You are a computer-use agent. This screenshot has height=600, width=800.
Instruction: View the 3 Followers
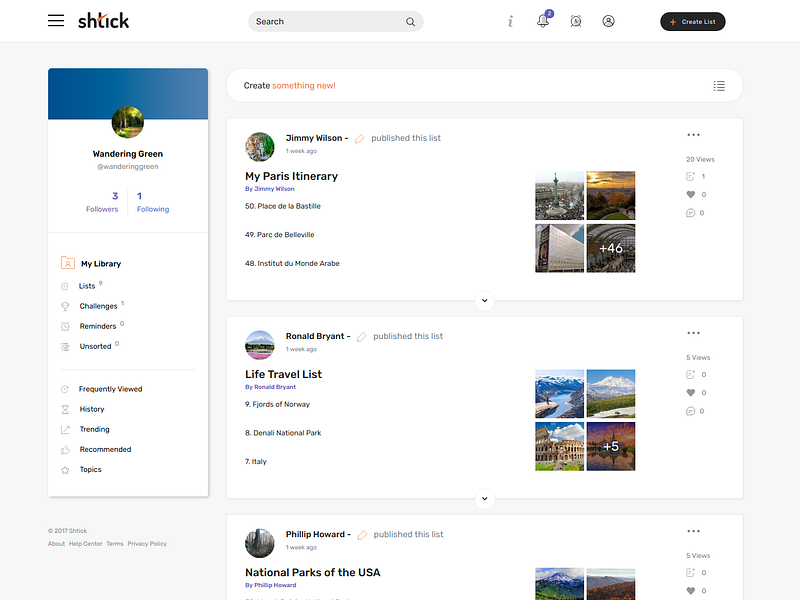102,202
